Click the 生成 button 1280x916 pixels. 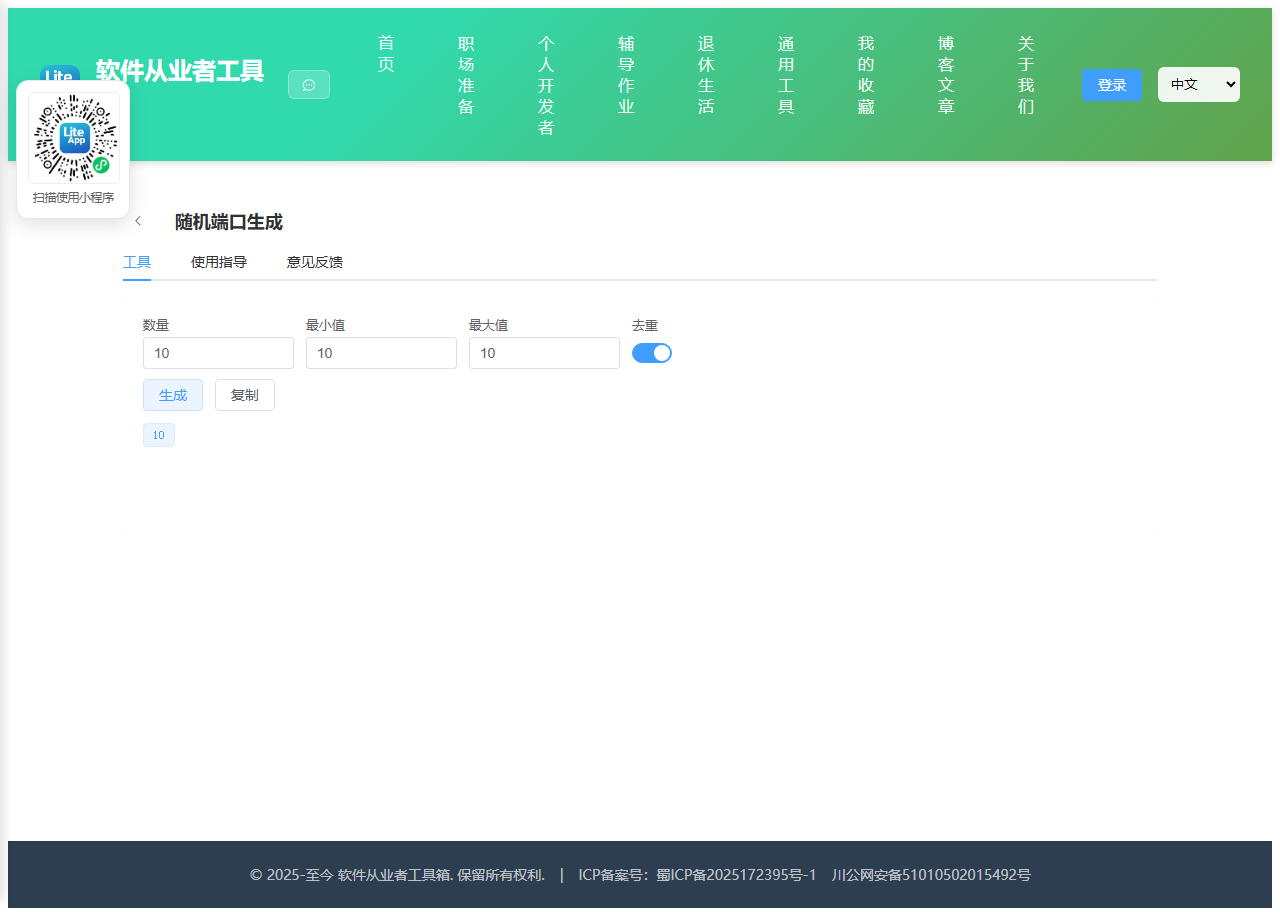point(173,395)
